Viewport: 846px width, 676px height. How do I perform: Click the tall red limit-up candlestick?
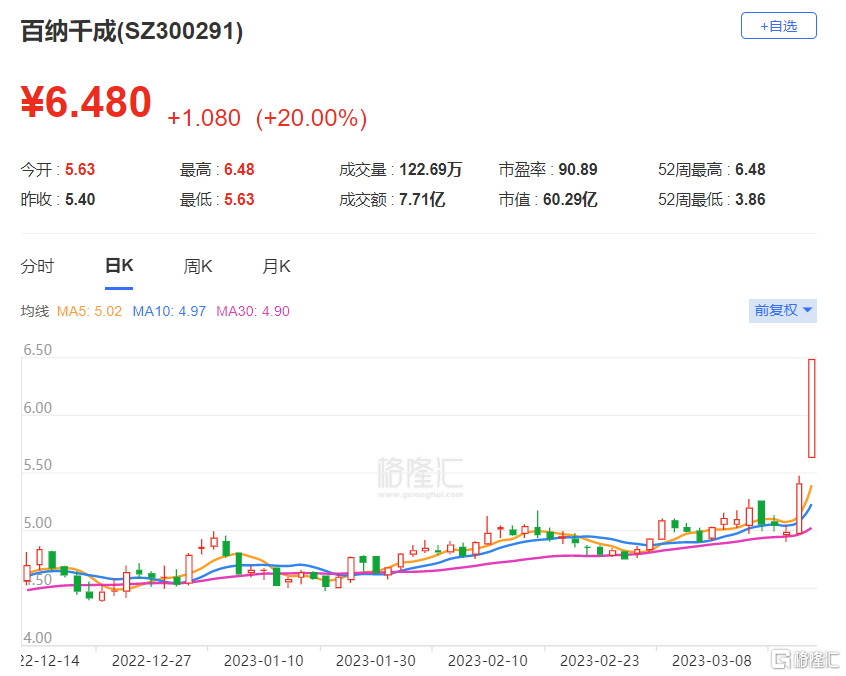pos(811,408)
